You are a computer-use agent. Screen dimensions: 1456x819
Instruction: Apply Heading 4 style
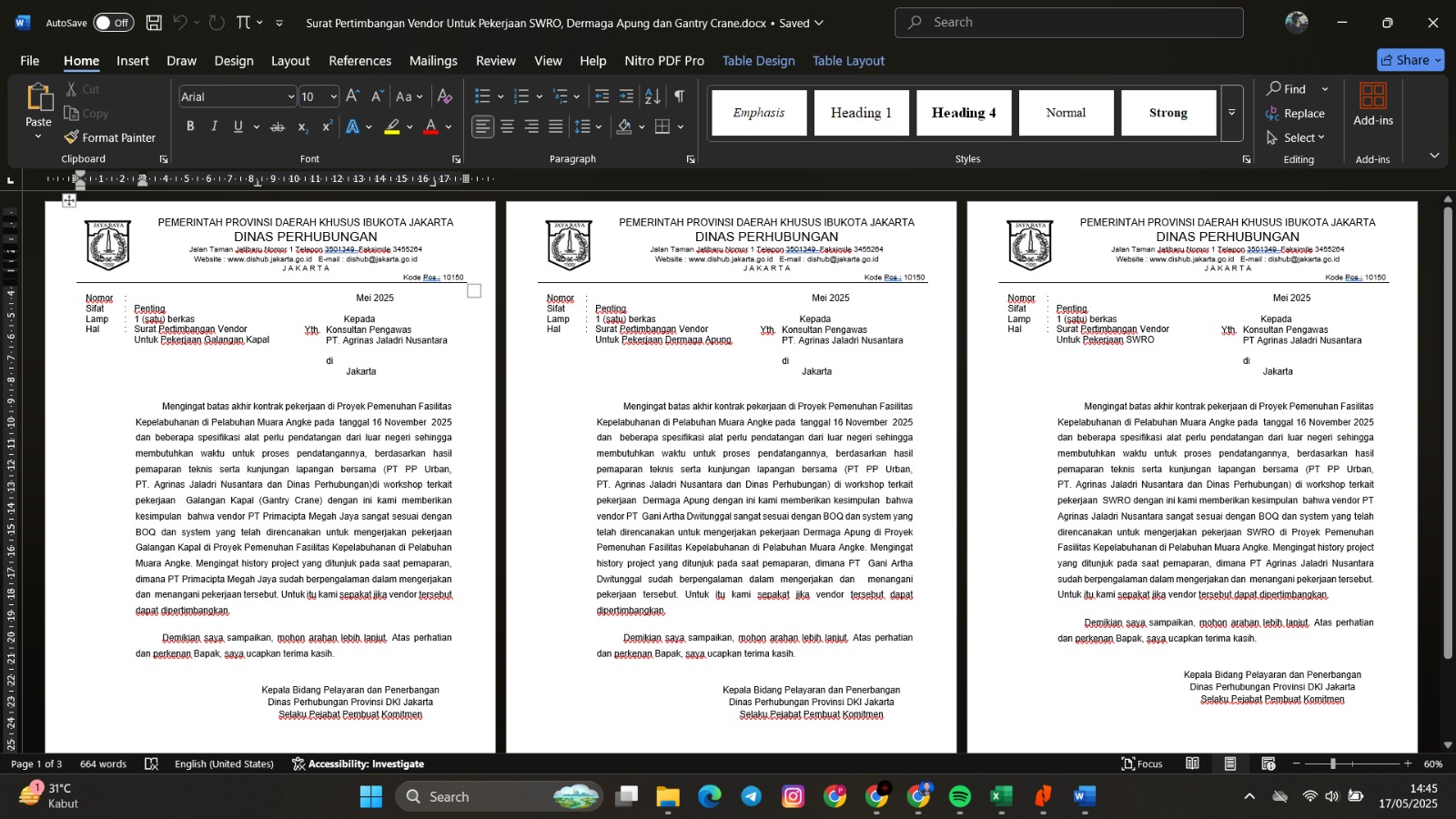point(964,113)
